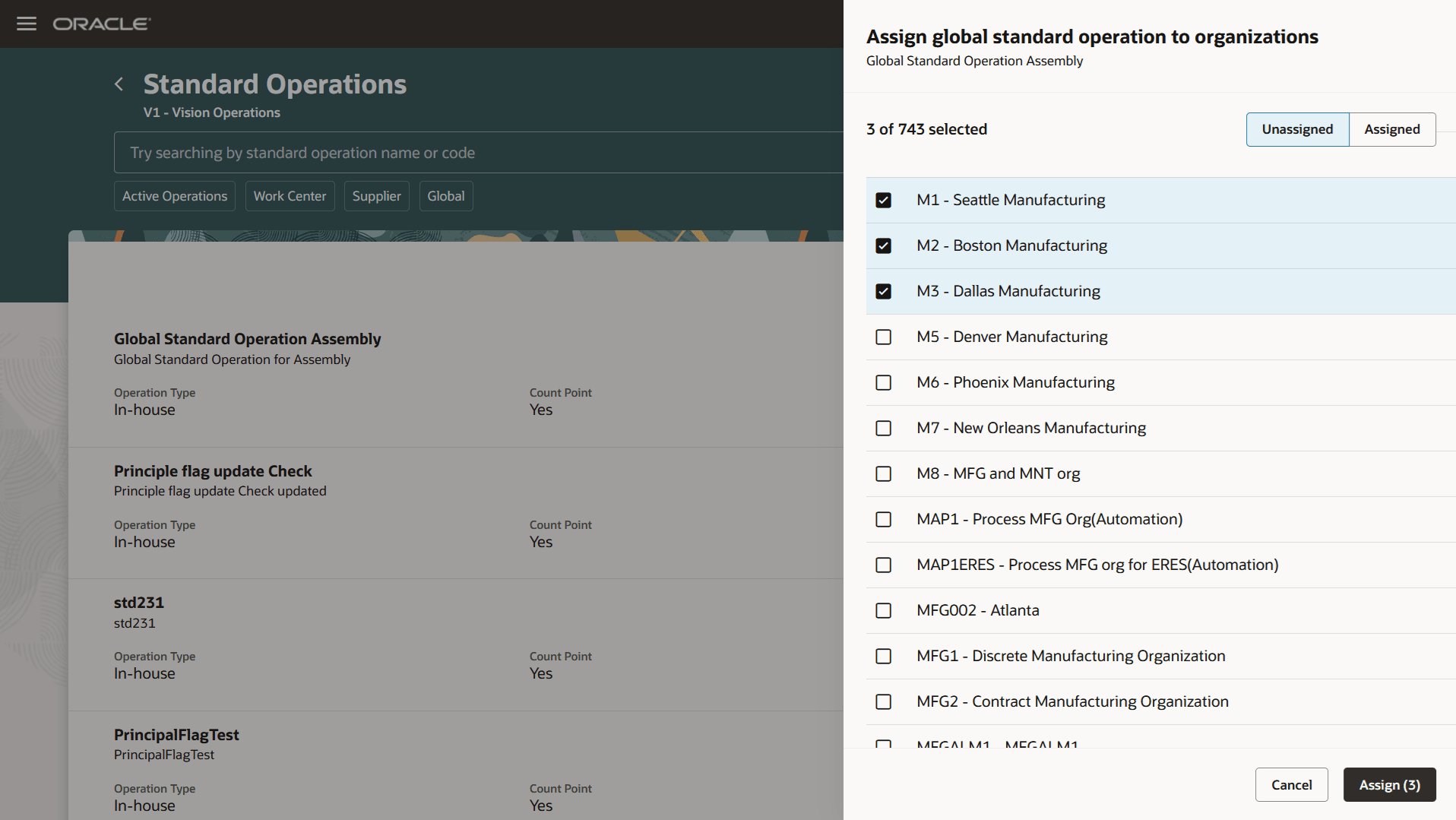1456x820 pixels.
Task: Check M7 - New Orleans Manufacturing
Action: tap(883, 428)
